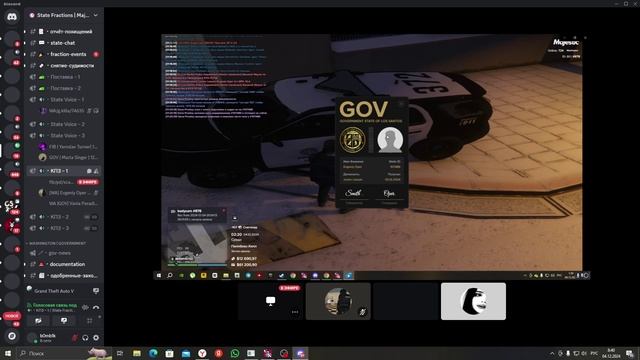The width and height of the screenshot is (640, 360).
Task: Open options dots on stream tile
Action: coord(295,312)
